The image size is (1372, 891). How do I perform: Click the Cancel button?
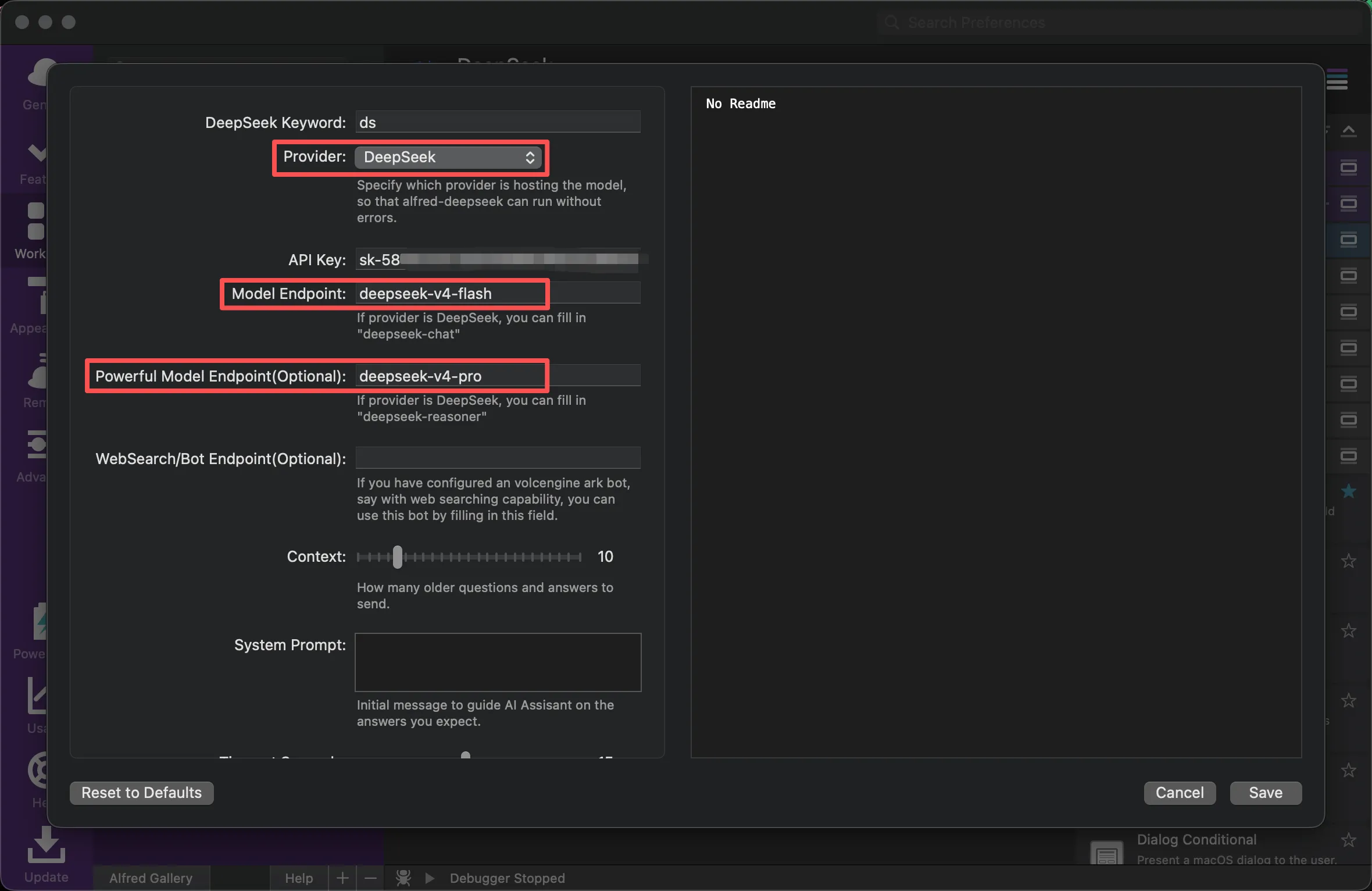1179,793
